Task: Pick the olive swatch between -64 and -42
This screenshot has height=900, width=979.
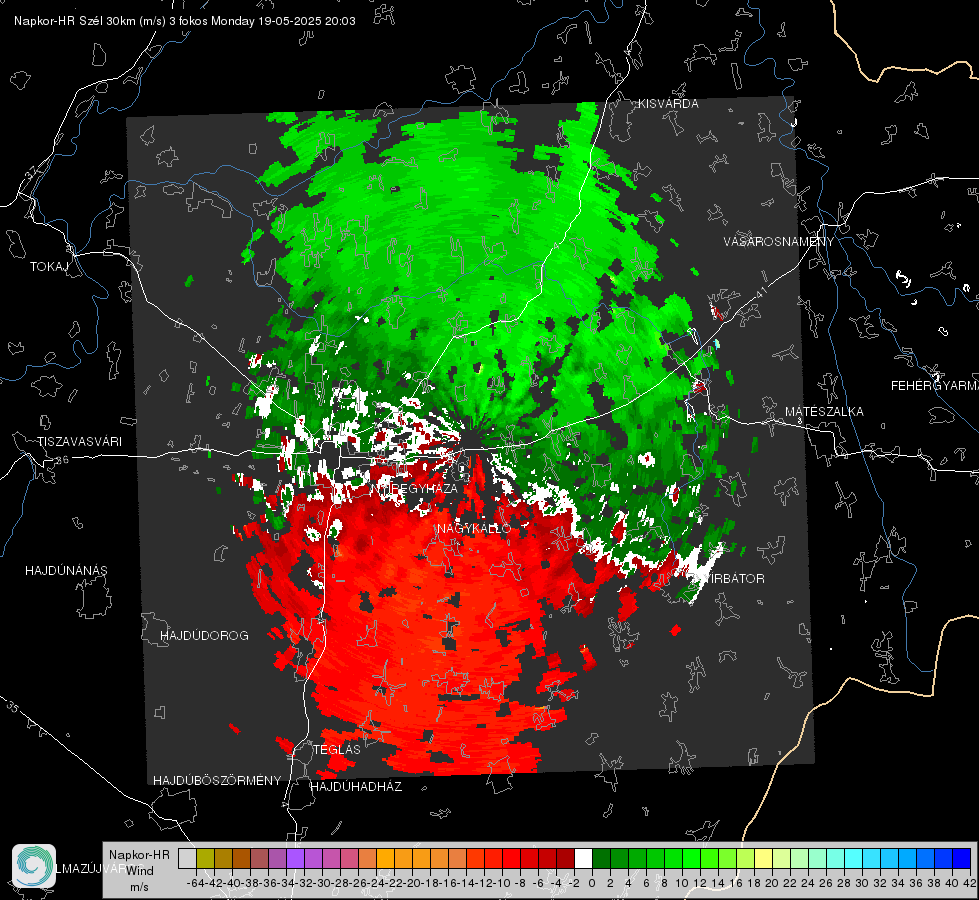Action: pyautogui.click(x=205, y=858)
